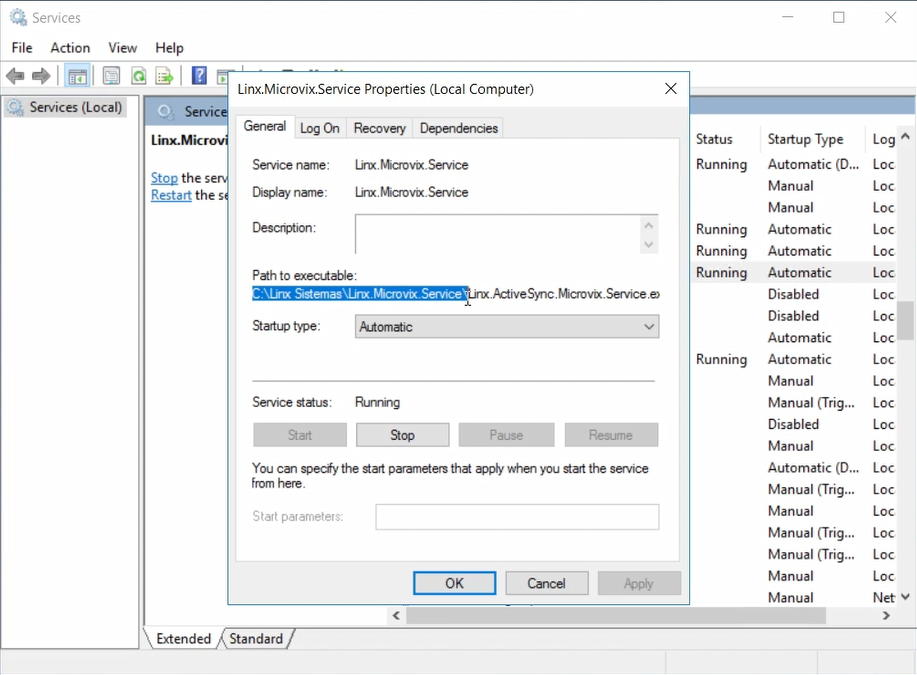Open the View menu
Image resolution: width=917 pixels, height=675 pixels.
(122, 47)
